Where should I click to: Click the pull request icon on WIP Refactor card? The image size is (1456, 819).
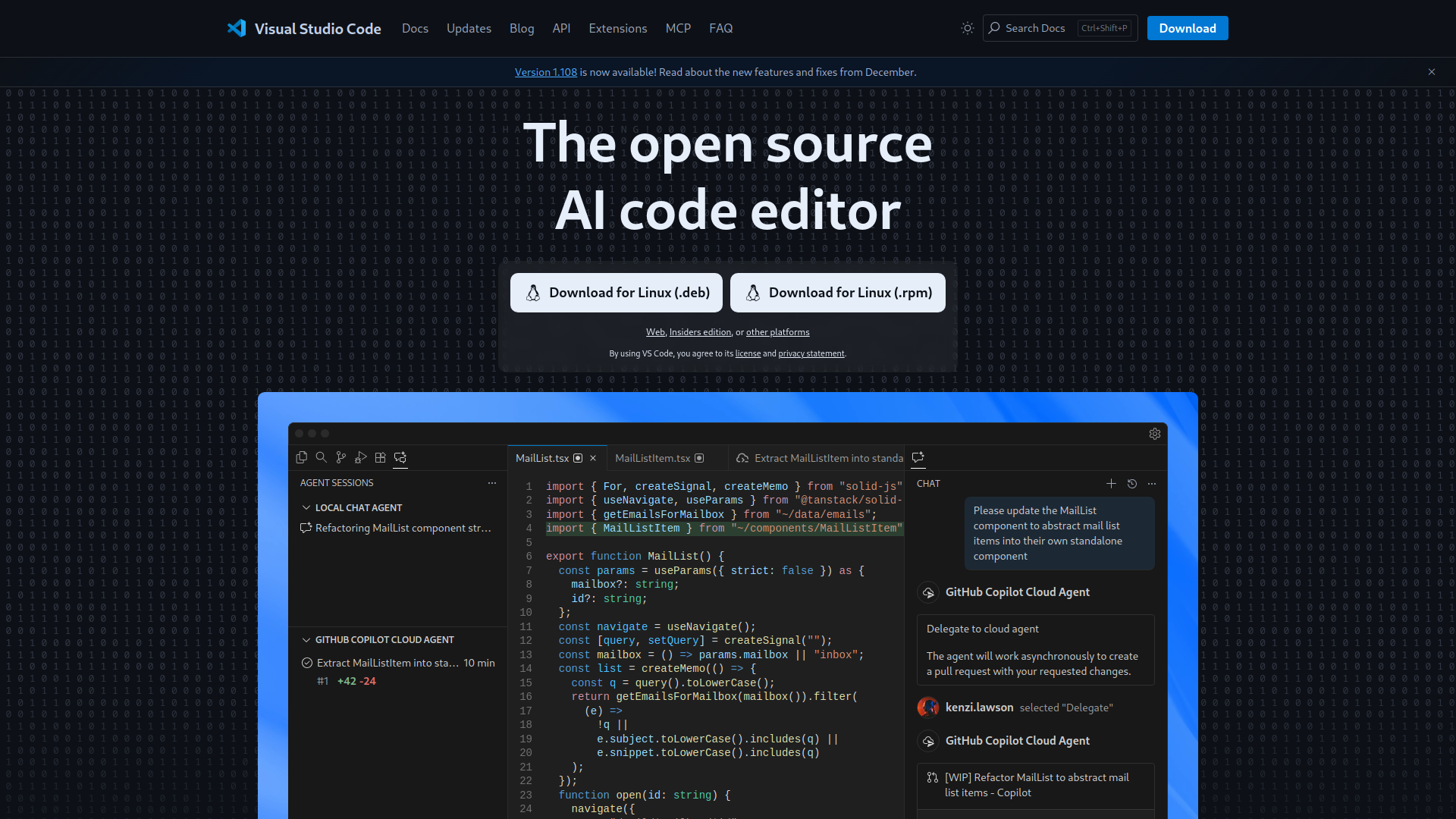click(x=933, y=777)
